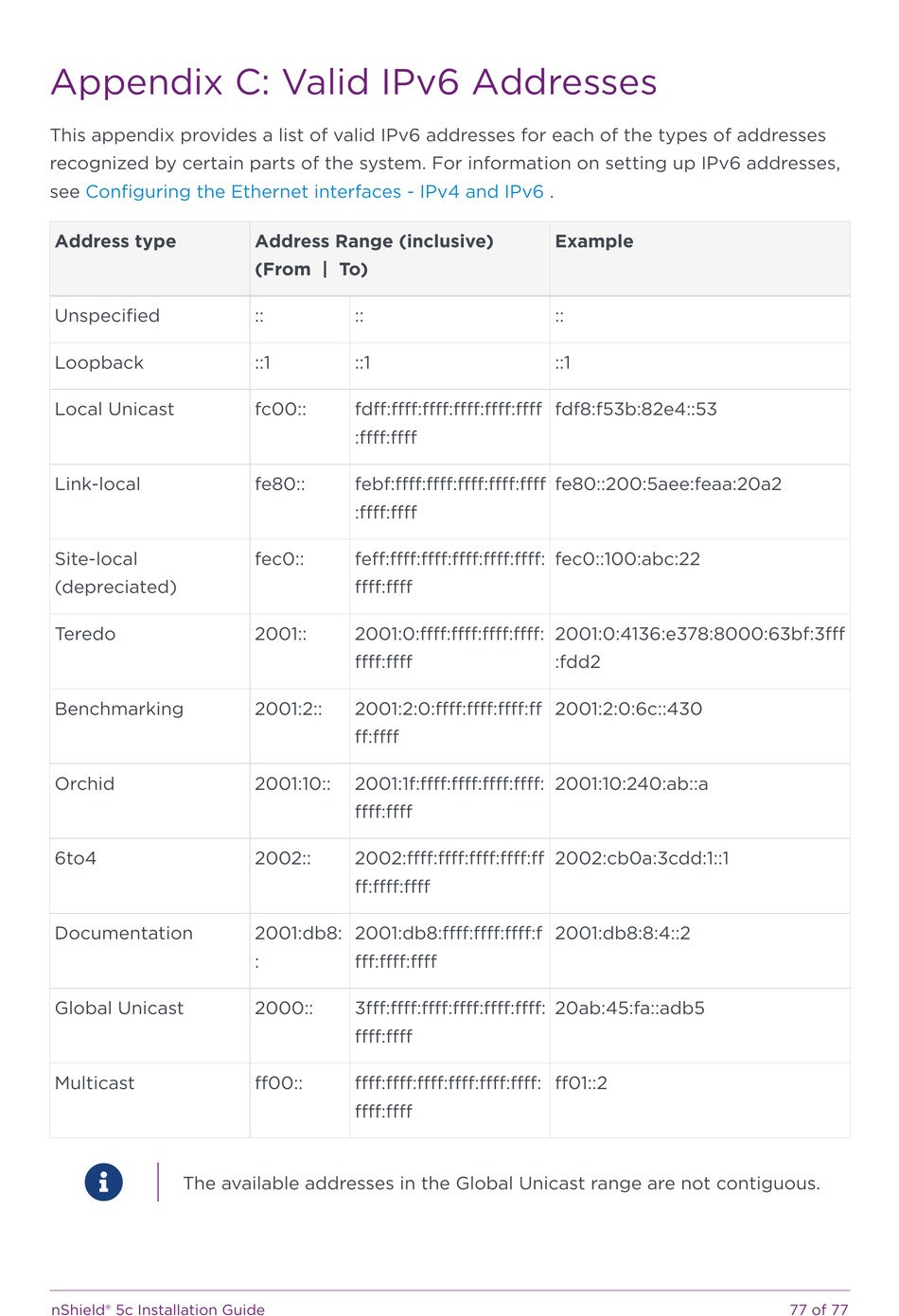Screen dimensions: 899x1316
Task: Click the Link-local example fe80::200:5aee:feaa:20a2
Action: [668, 484]
